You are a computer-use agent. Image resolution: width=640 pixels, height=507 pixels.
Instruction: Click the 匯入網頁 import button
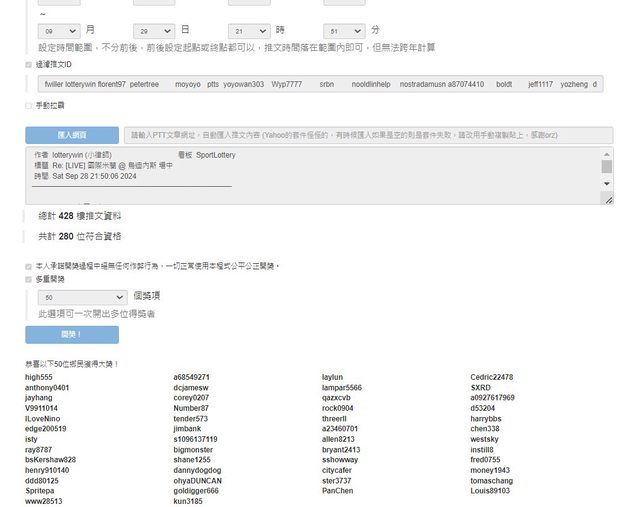click(x=71, y=135)
